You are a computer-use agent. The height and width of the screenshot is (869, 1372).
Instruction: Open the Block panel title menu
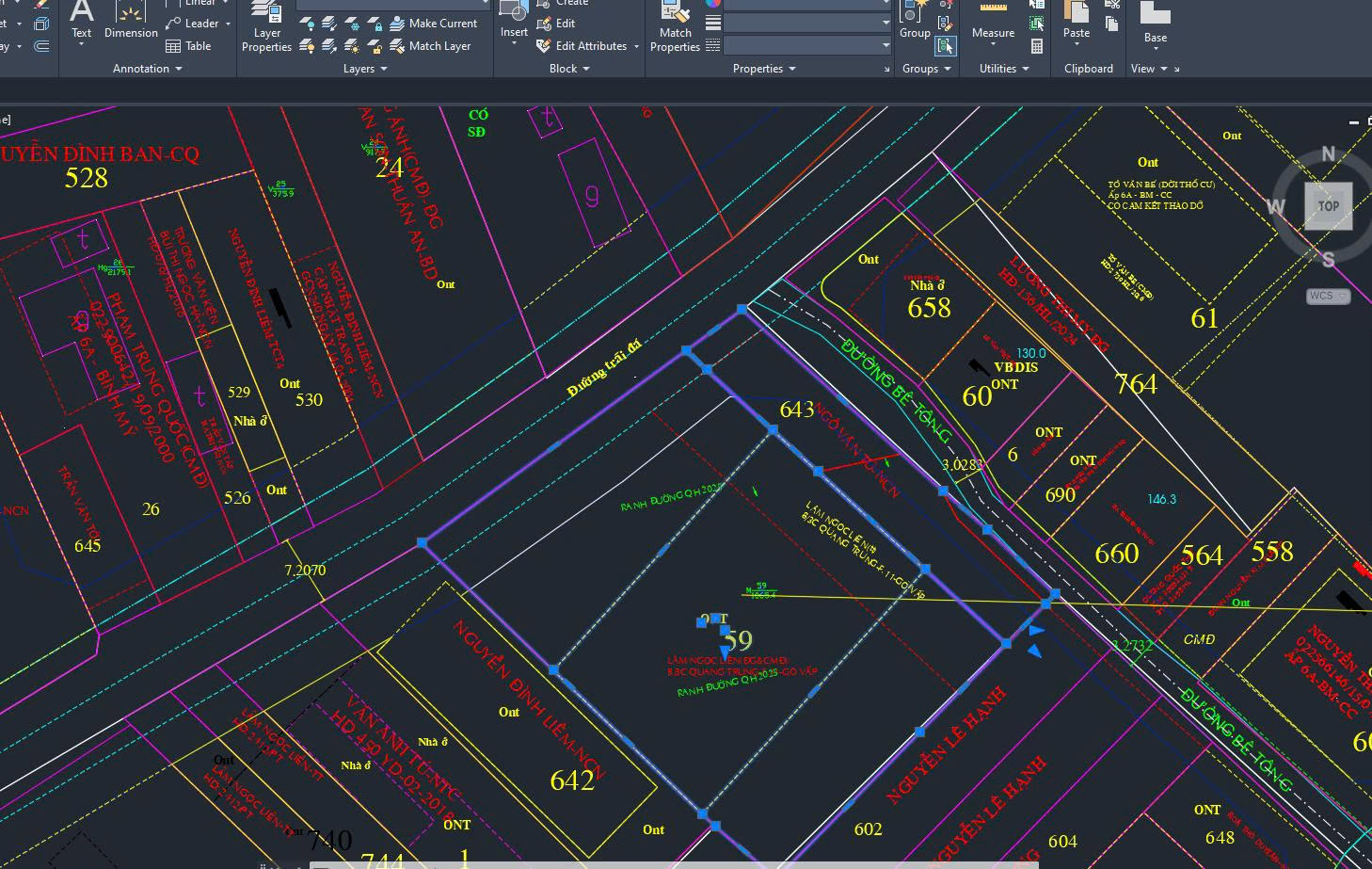pos(569,69)
